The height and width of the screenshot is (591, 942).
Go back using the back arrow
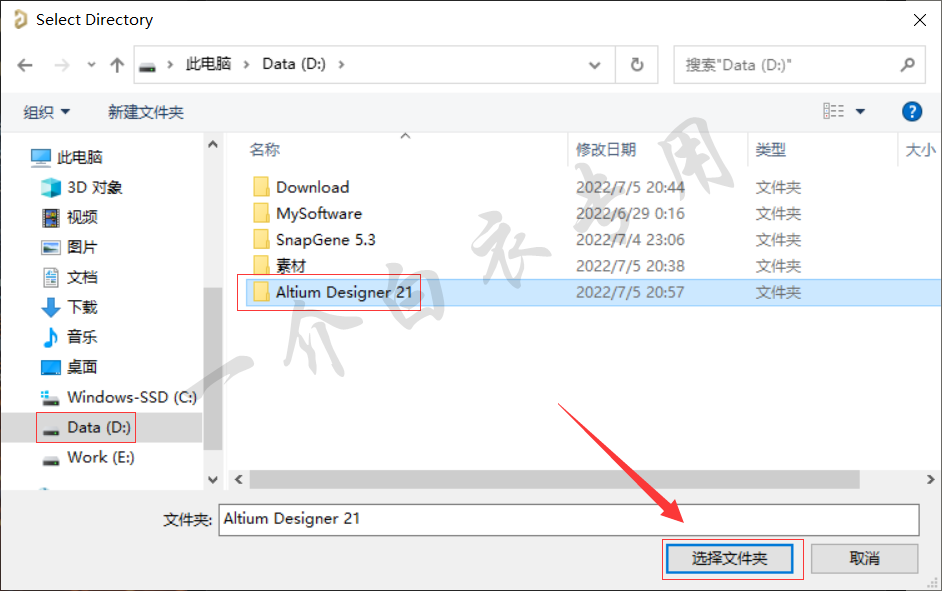pyautogui.click(x=25, y=65)
